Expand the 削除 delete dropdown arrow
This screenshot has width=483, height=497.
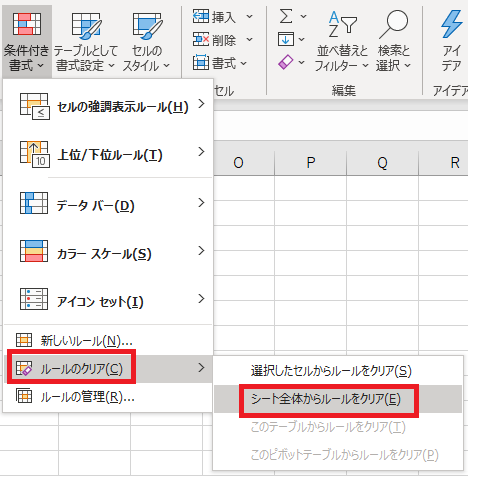tap(250, 40)
